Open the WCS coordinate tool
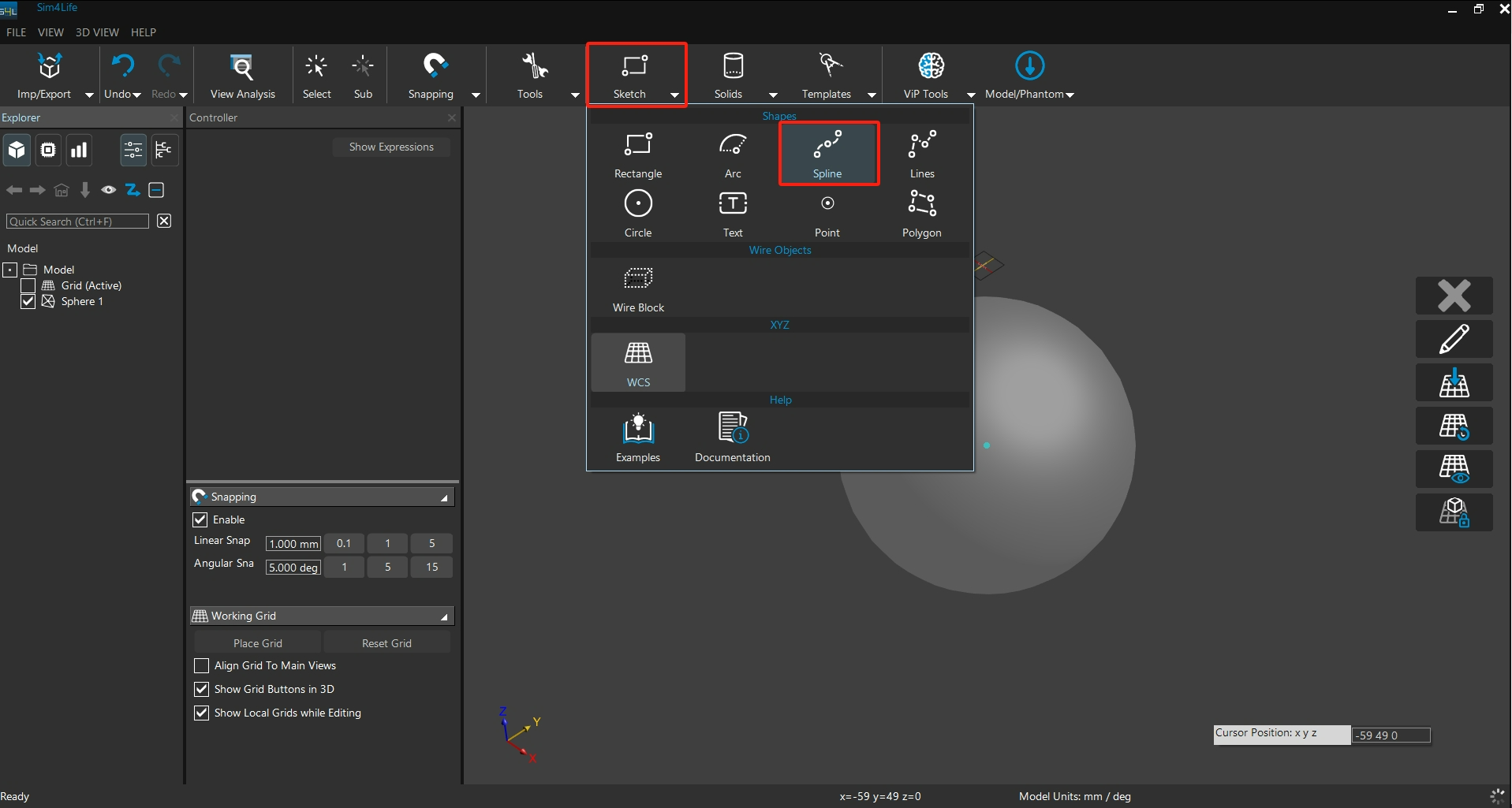The image size is (1512, 808). [638, 363]
